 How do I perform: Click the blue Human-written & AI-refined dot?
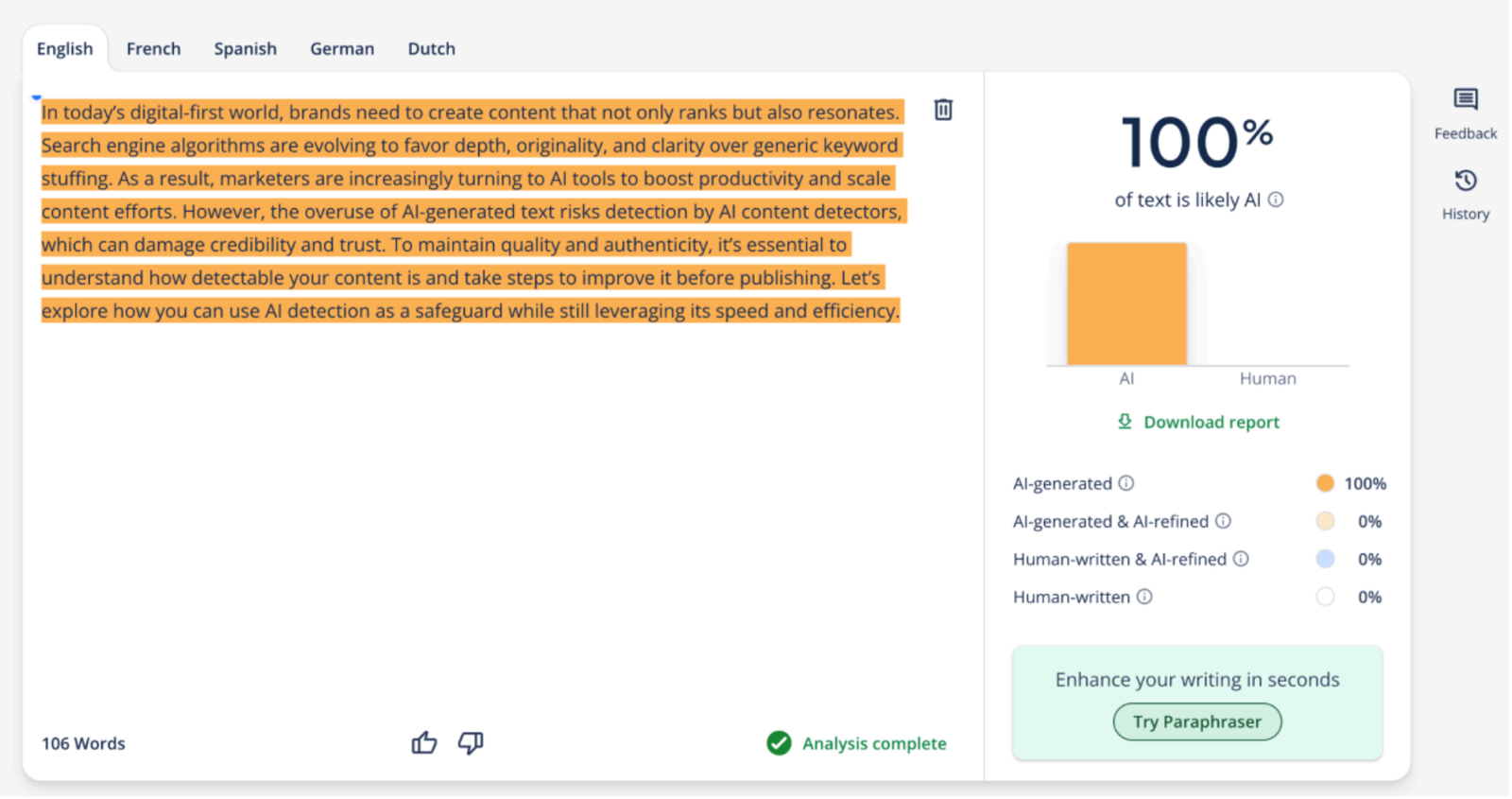tap(1325, 559)
